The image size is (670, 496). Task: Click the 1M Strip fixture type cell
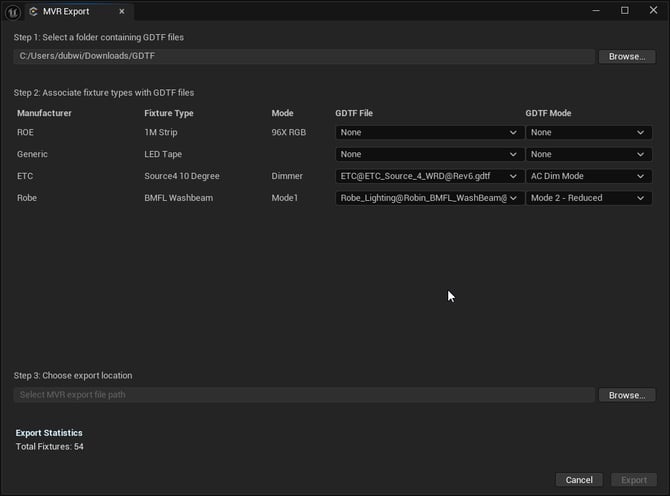pyautogui.click(x=161, y=132)
